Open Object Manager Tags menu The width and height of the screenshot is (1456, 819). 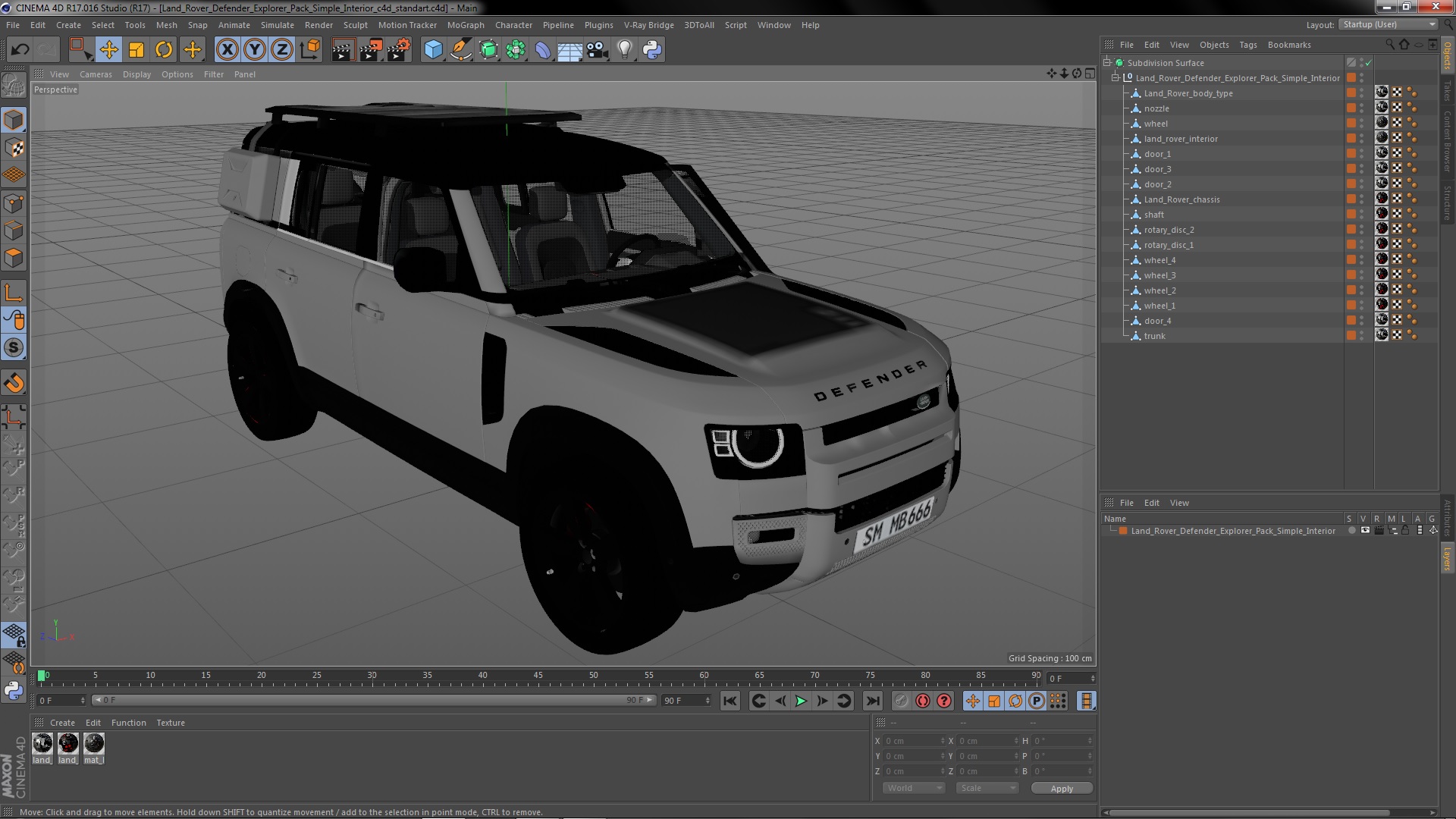coord(1247,45)
